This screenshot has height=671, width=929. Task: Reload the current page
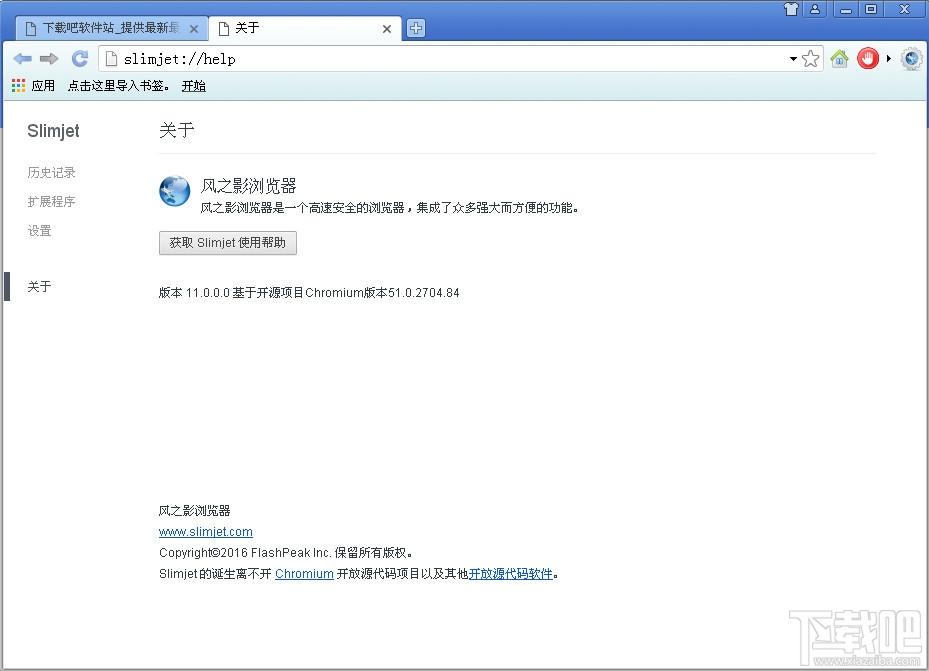79,59
